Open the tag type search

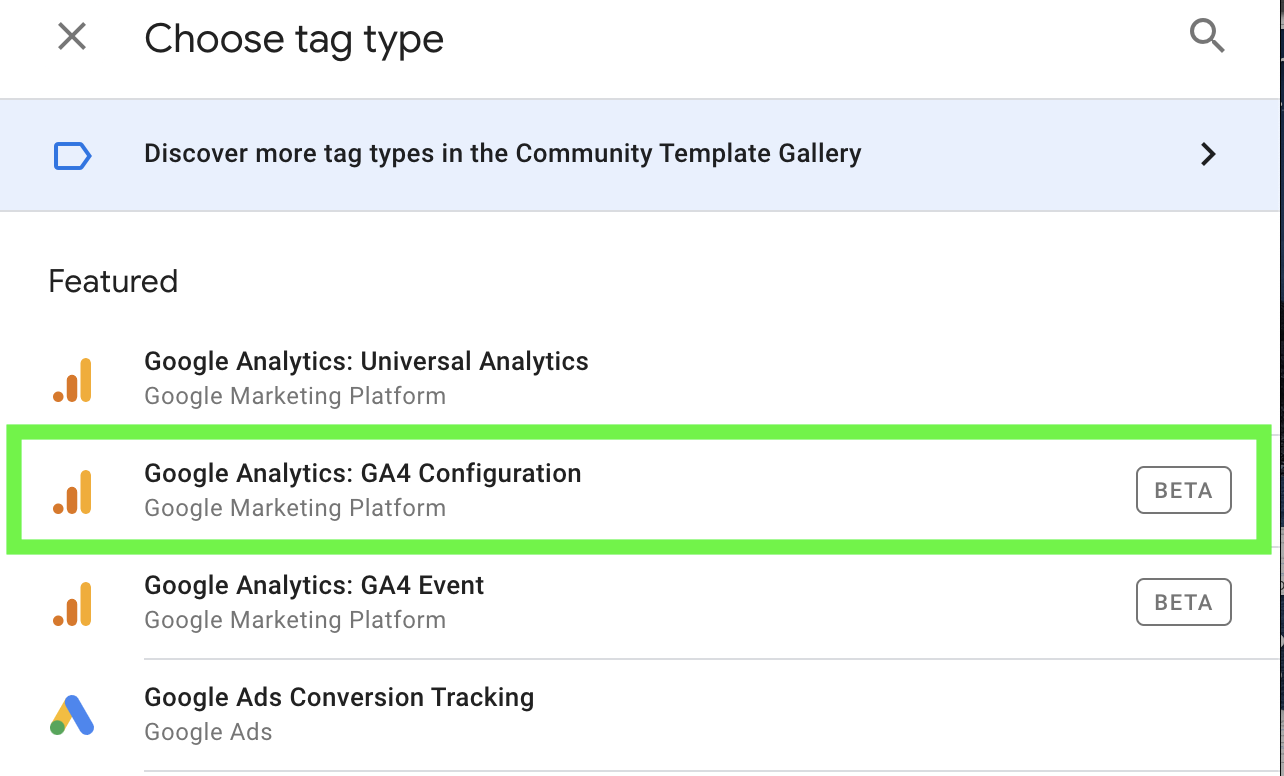(x=1207, y=38)
